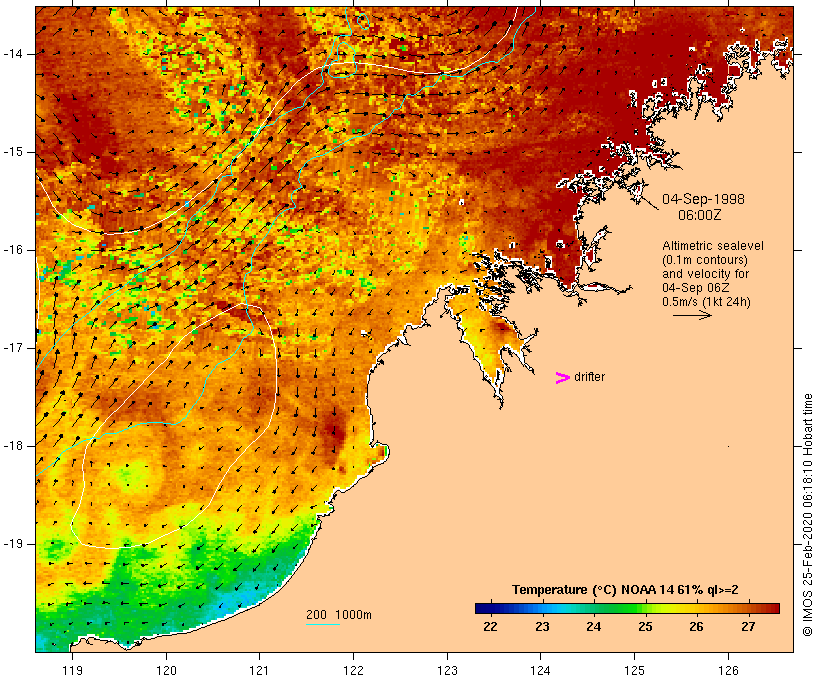
Task: Click longitude axis label '120'
Action: [x=166, y=670]
